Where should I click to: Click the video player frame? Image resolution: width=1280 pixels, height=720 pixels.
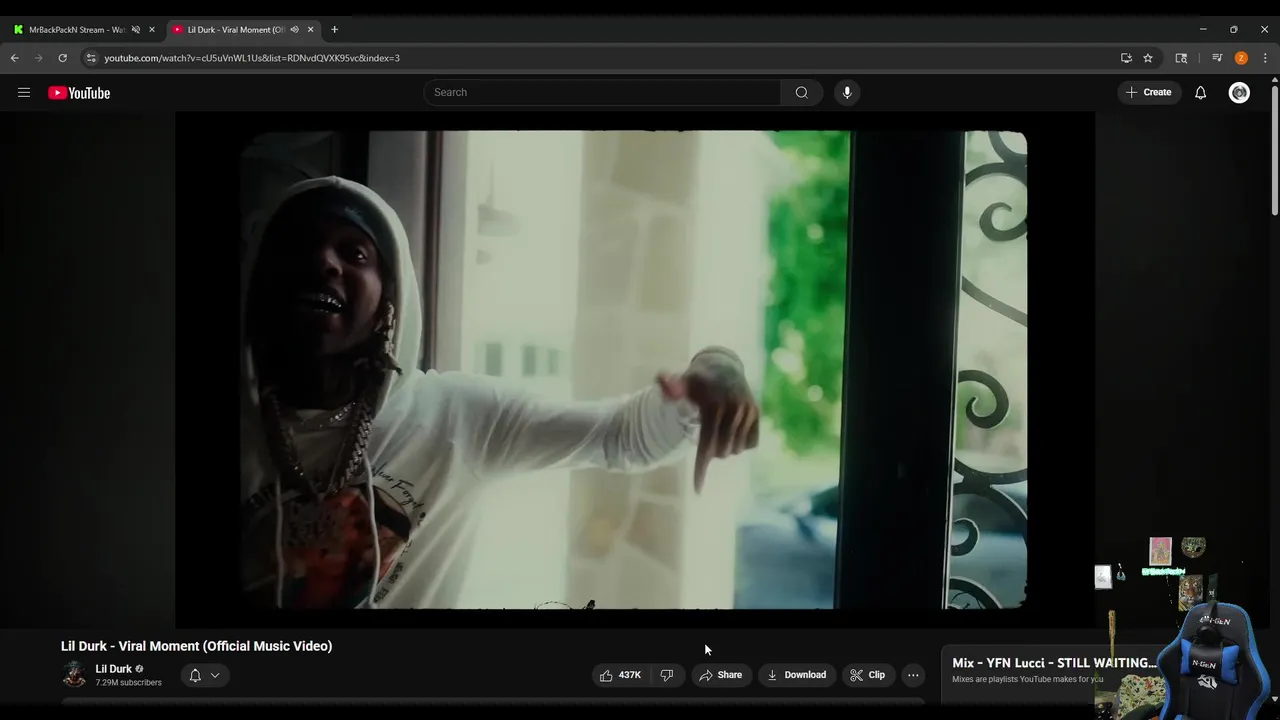[x=634, y=369]
